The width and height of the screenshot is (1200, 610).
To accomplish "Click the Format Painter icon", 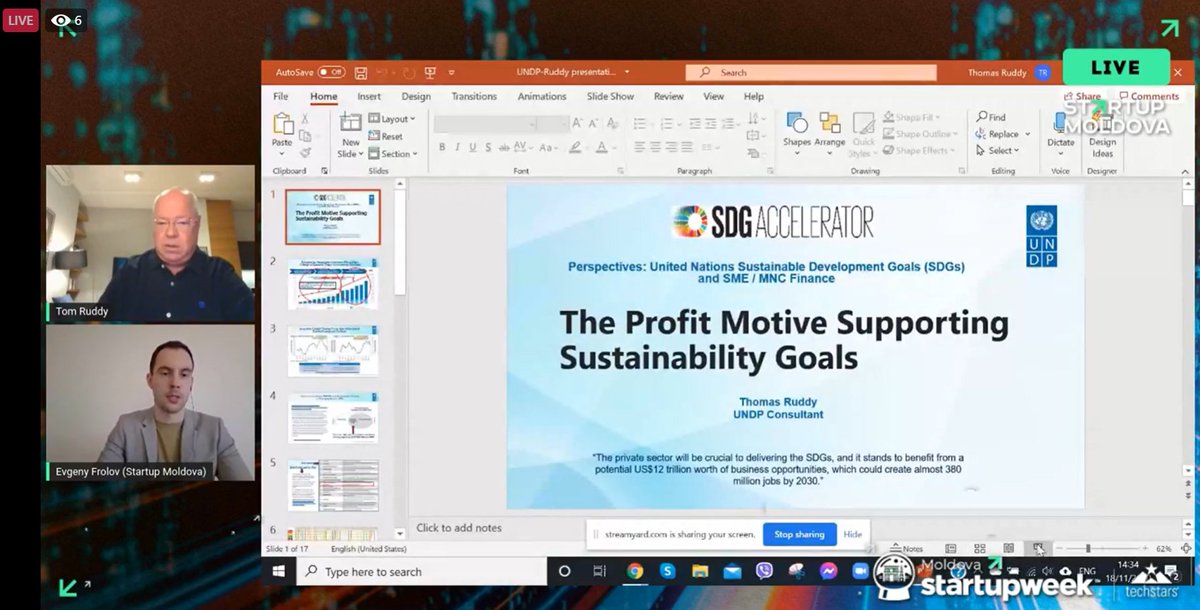I will pos(307,152).
